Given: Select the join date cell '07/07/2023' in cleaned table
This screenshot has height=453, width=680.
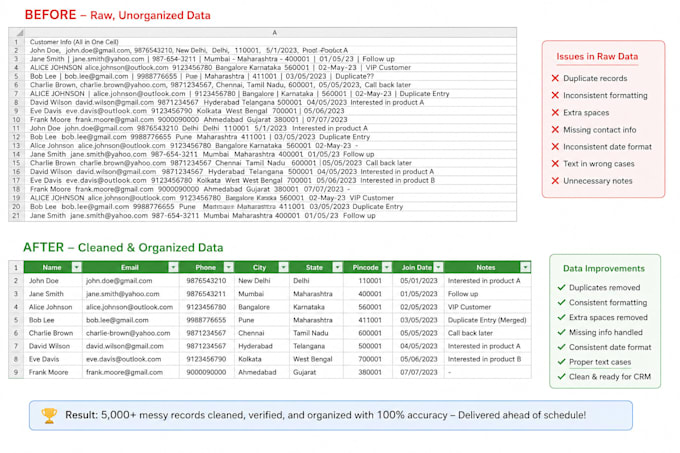Looking at the screenshot, I should [418, 372].
